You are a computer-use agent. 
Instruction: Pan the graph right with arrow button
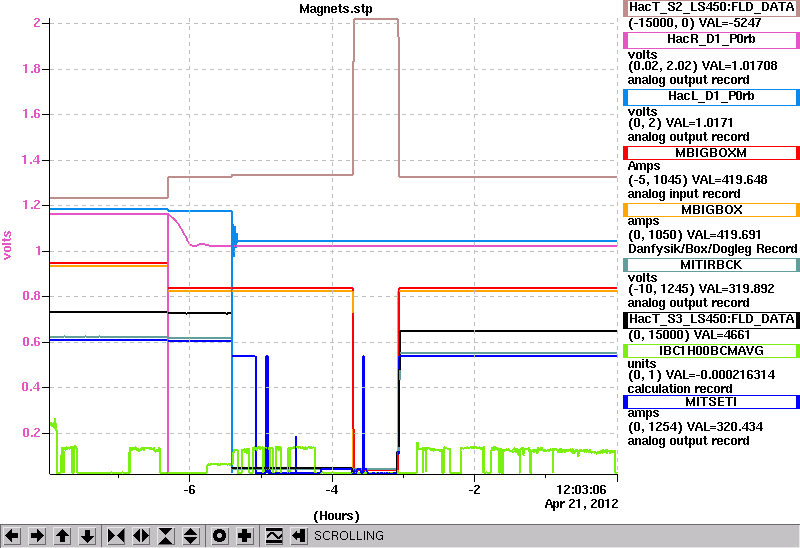coord(37,536)
